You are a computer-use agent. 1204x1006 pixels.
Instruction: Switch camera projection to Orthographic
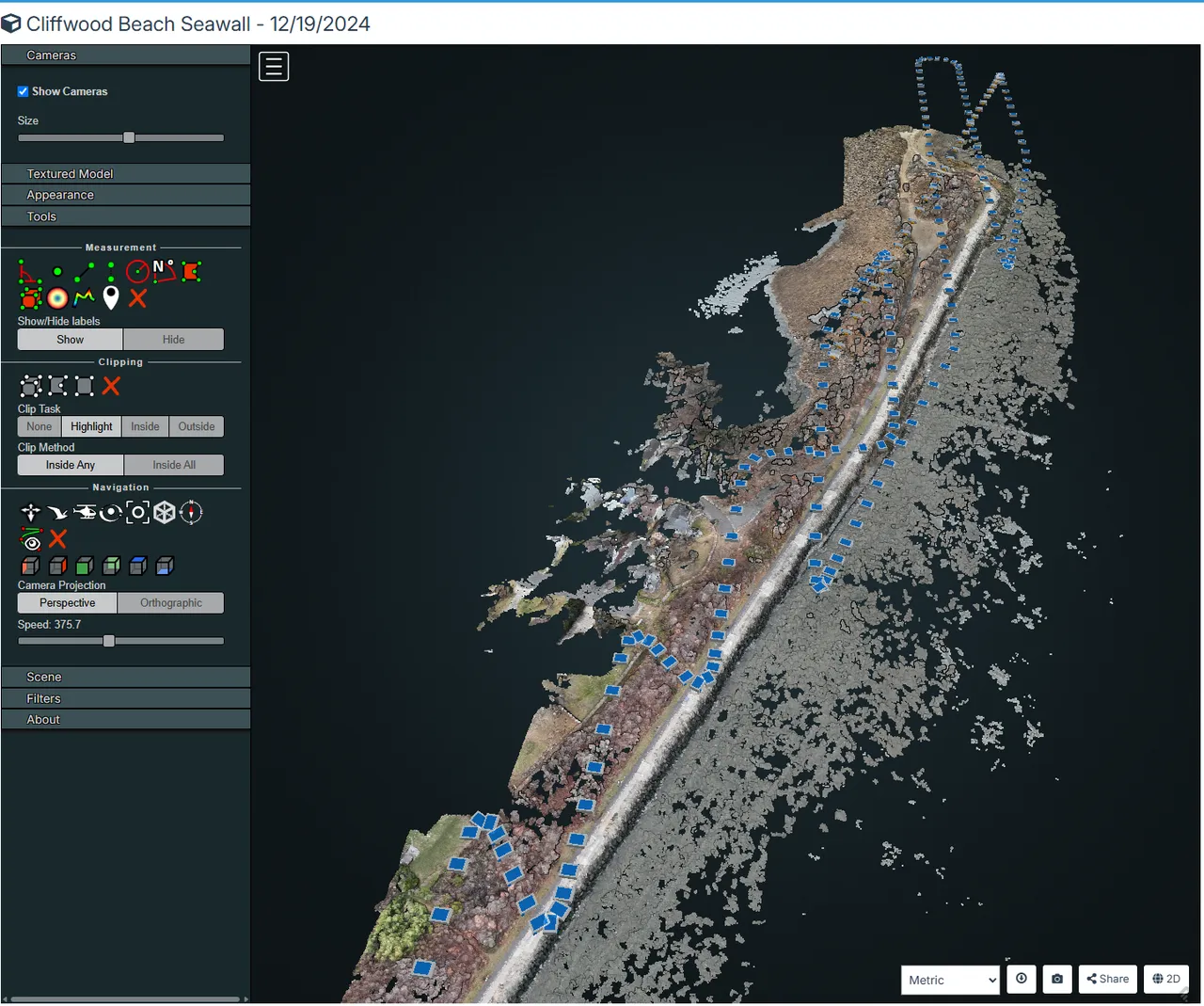171,602
